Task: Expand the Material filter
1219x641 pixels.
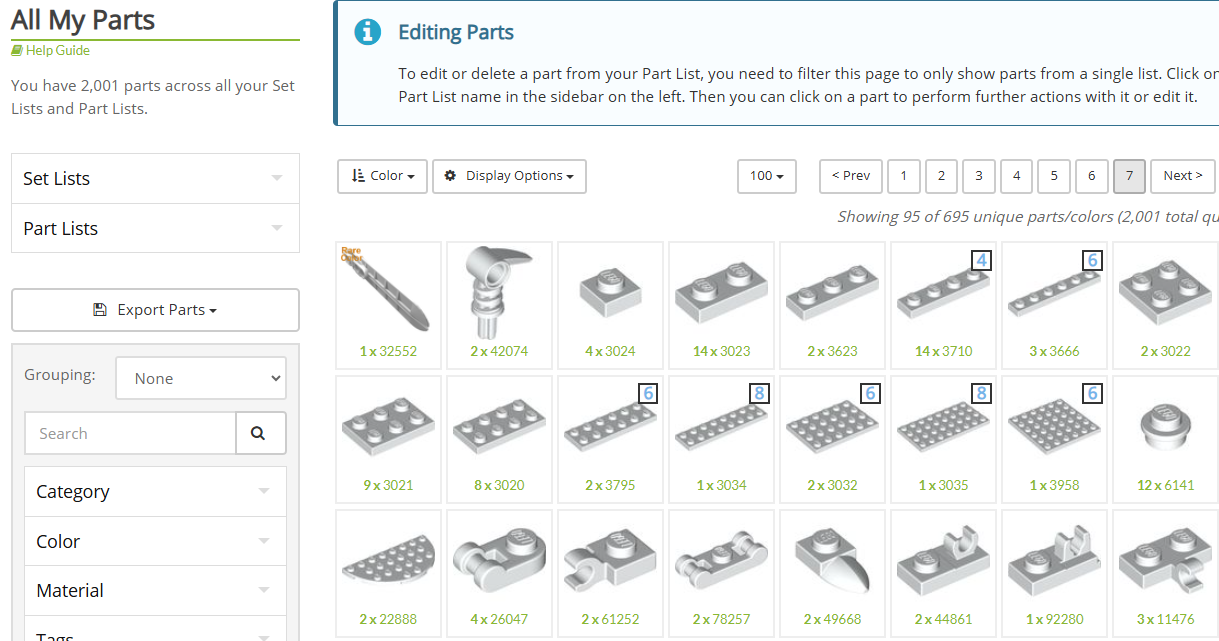Action: click(155, 591)
